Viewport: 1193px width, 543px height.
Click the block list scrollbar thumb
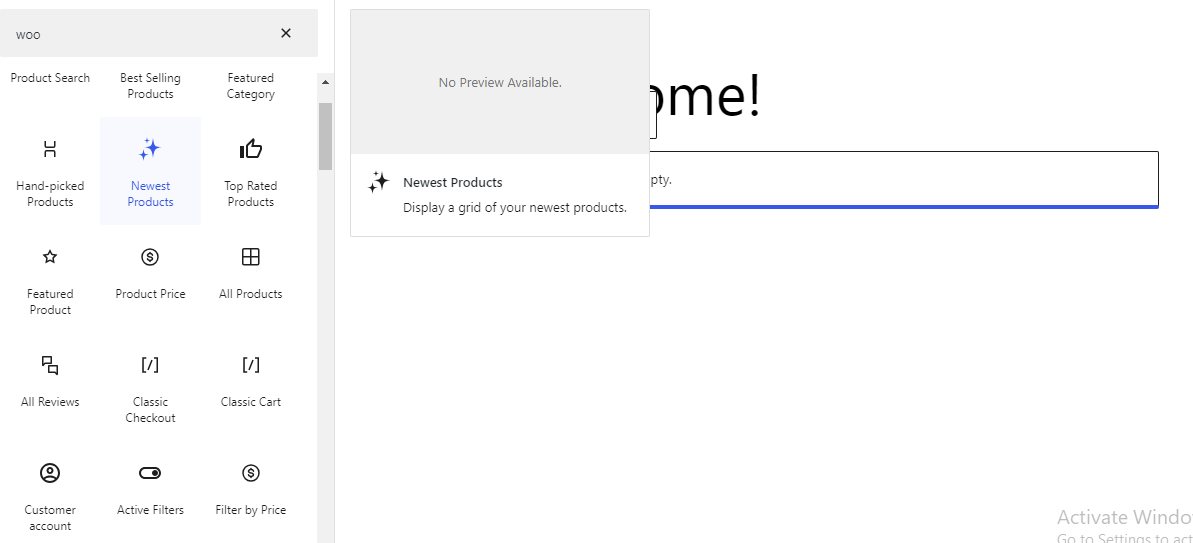pos(325,135)
